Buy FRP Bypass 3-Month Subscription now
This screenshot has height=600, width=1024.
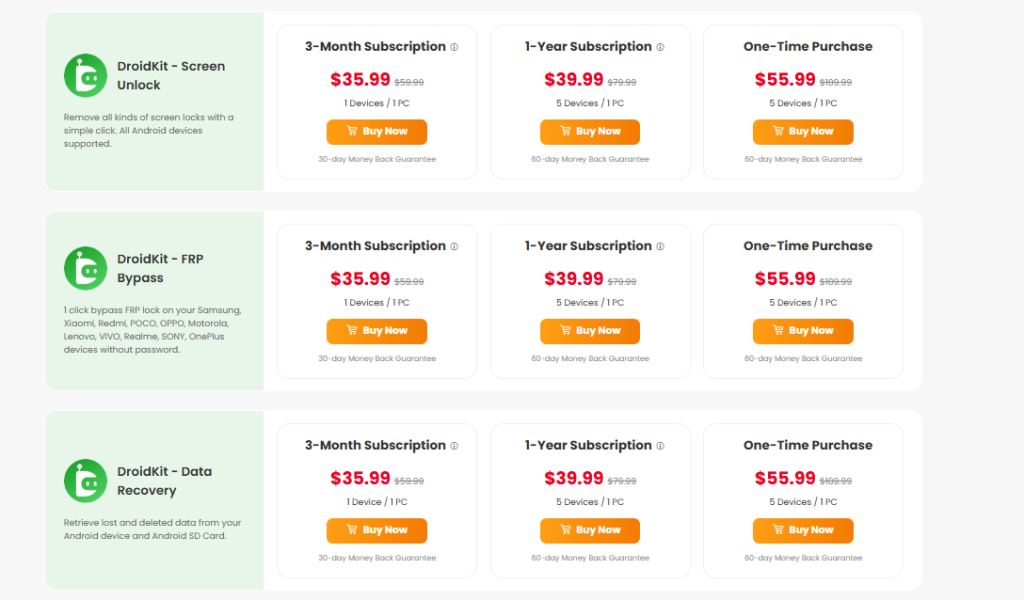(377, 331)
